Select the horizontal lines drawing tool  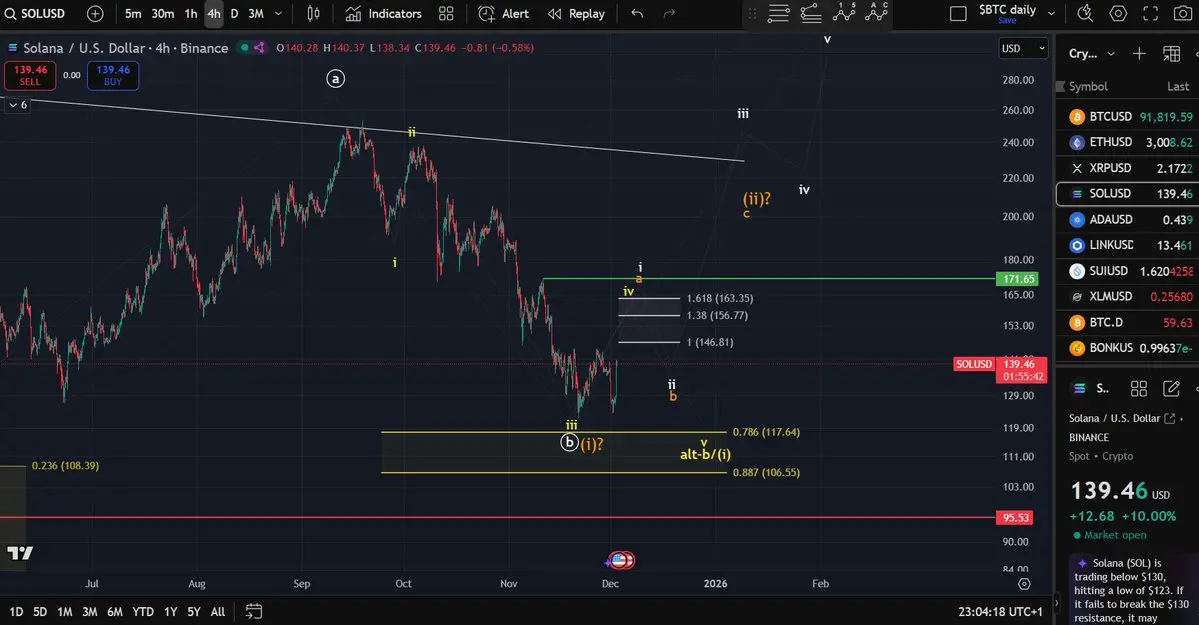point(778,13)
